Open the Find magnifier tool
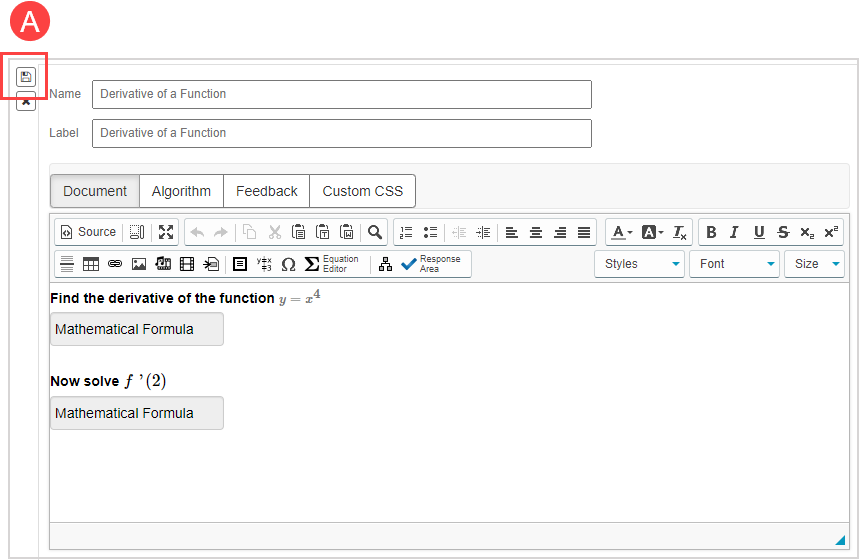The image size is (859, 560). [x=375, y=232]
